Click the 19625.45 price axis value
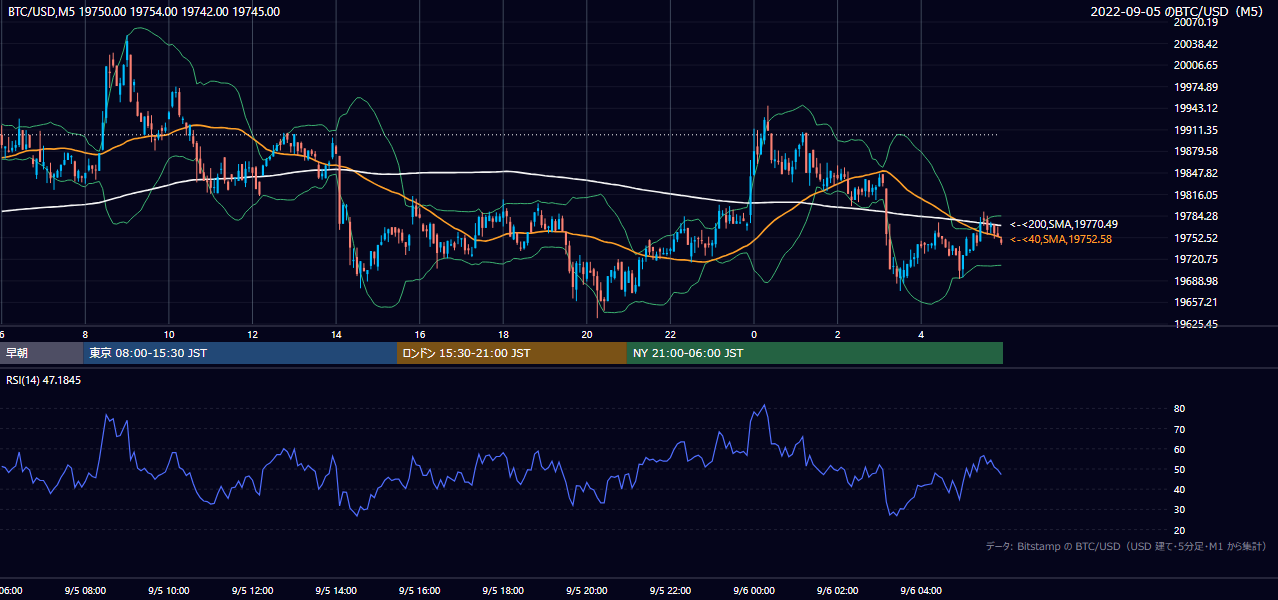Image resolution: width=1278 pixels, height=600 pixels. [x=1195, y=324]
